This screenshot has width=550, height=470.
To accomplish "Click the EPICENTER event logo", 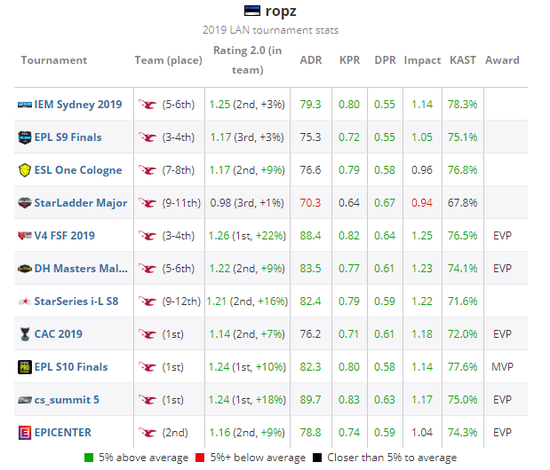I will point(25,432).
